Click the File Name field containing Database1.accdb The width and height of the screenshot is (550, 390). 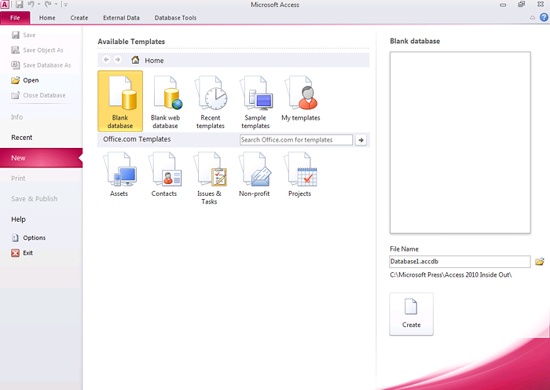(460, 261)
